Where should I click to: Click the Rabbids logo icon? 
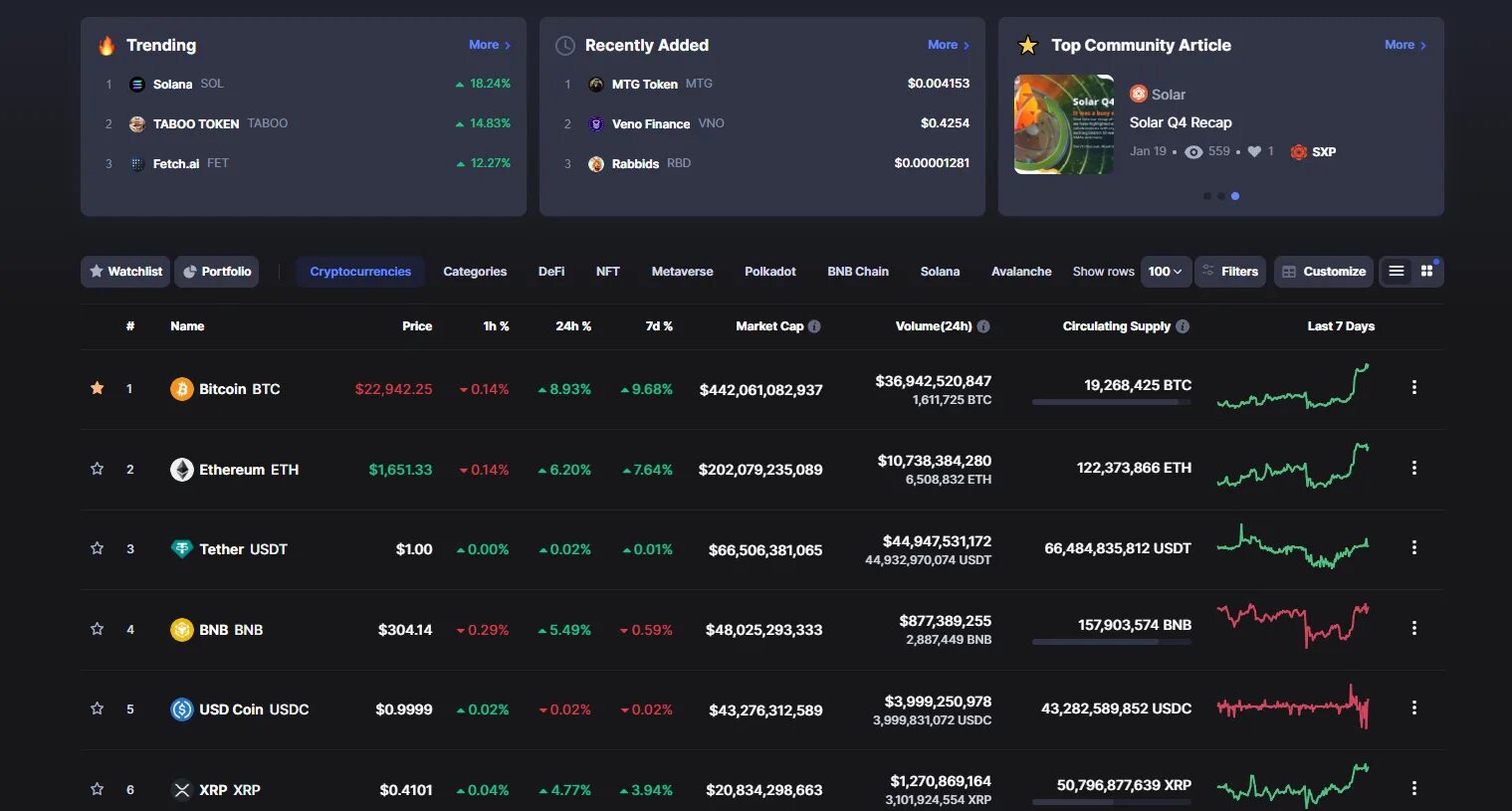596,164
